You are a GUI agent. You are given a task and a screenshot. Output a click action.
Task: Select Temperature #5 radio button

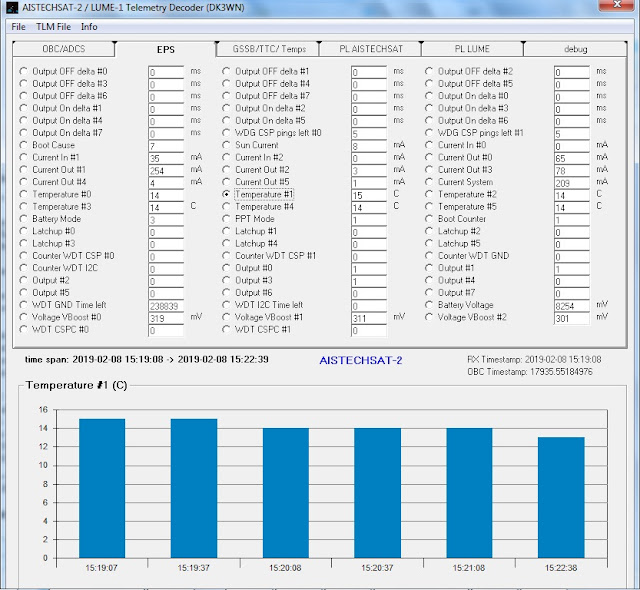pos(429,206)
